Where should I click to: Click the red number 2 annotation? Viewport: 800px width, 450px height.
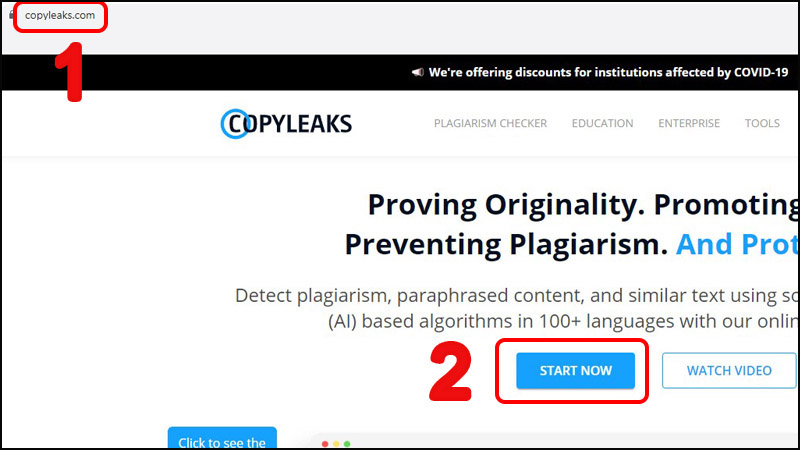tap(451, 371)
